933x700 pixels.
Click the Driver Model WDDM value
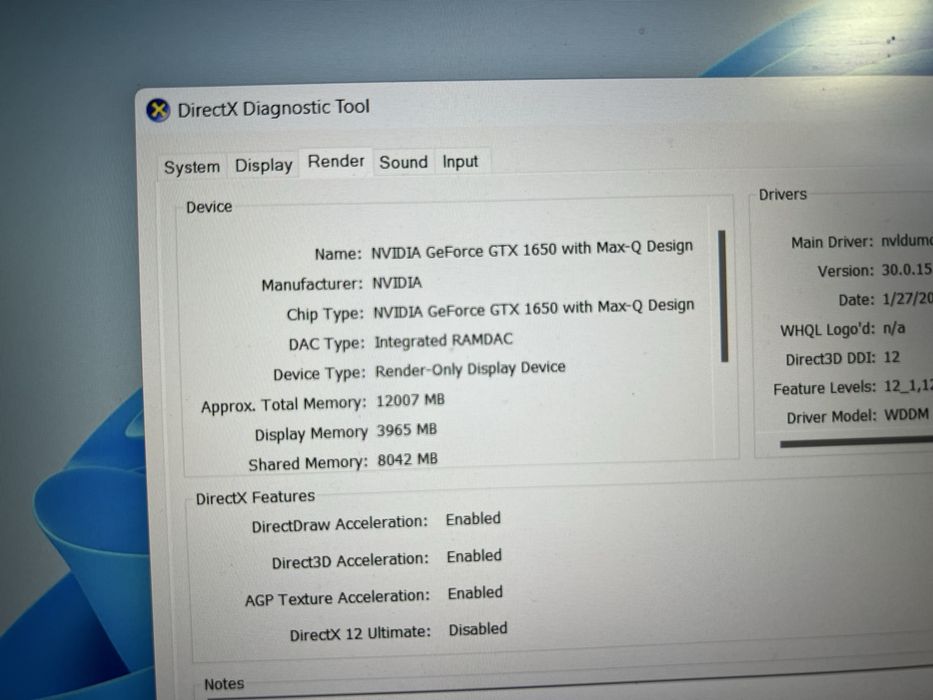click(x=906, y=414)
